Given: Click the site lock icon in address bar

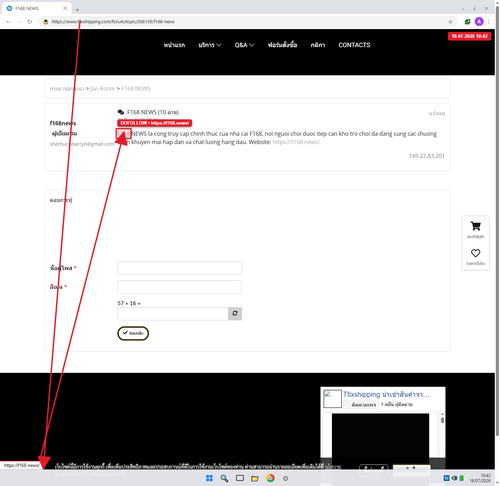Looking at the screenshot, I should coord(46,22).
